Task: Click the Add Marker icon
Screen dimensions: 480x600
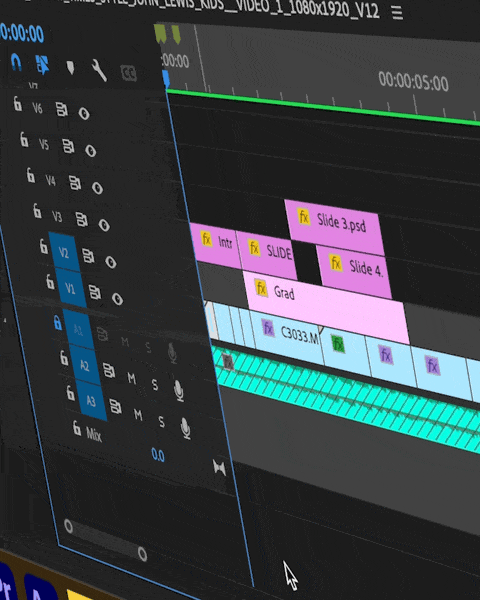Action: coord(70,68)
